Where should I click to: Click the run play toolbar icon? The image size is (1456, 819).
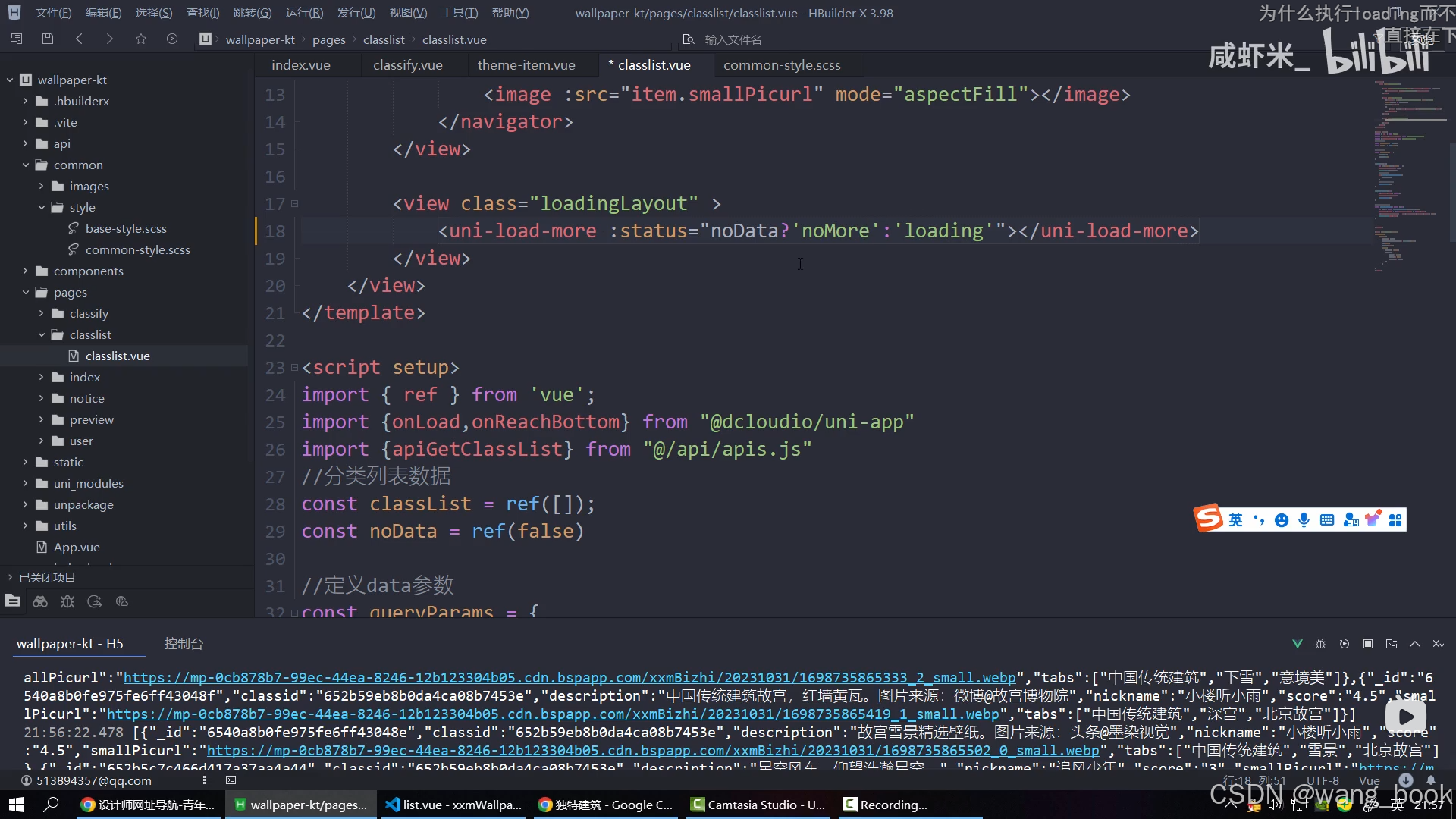tap(172, 39)
